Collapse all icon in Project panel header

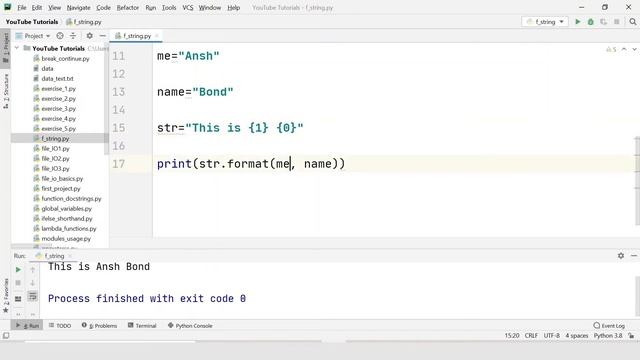pyautogui.click(x=73, y=36)
